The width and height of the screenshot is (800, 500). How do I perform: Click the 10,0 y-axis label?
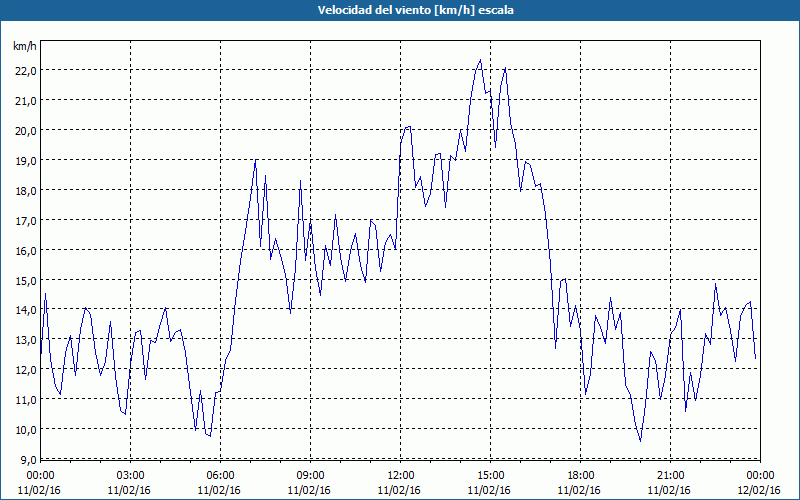(26, 429)
